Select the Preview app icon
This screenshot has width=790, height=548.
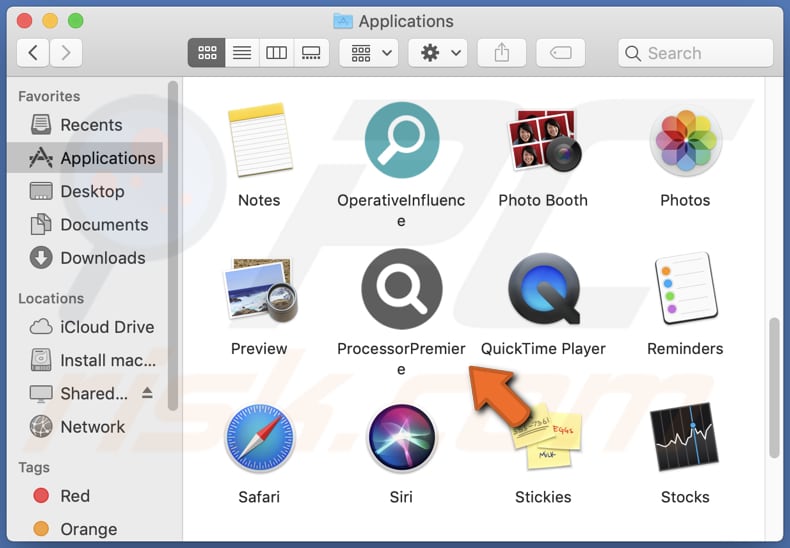pyautogui.click(x=260, y=290)
